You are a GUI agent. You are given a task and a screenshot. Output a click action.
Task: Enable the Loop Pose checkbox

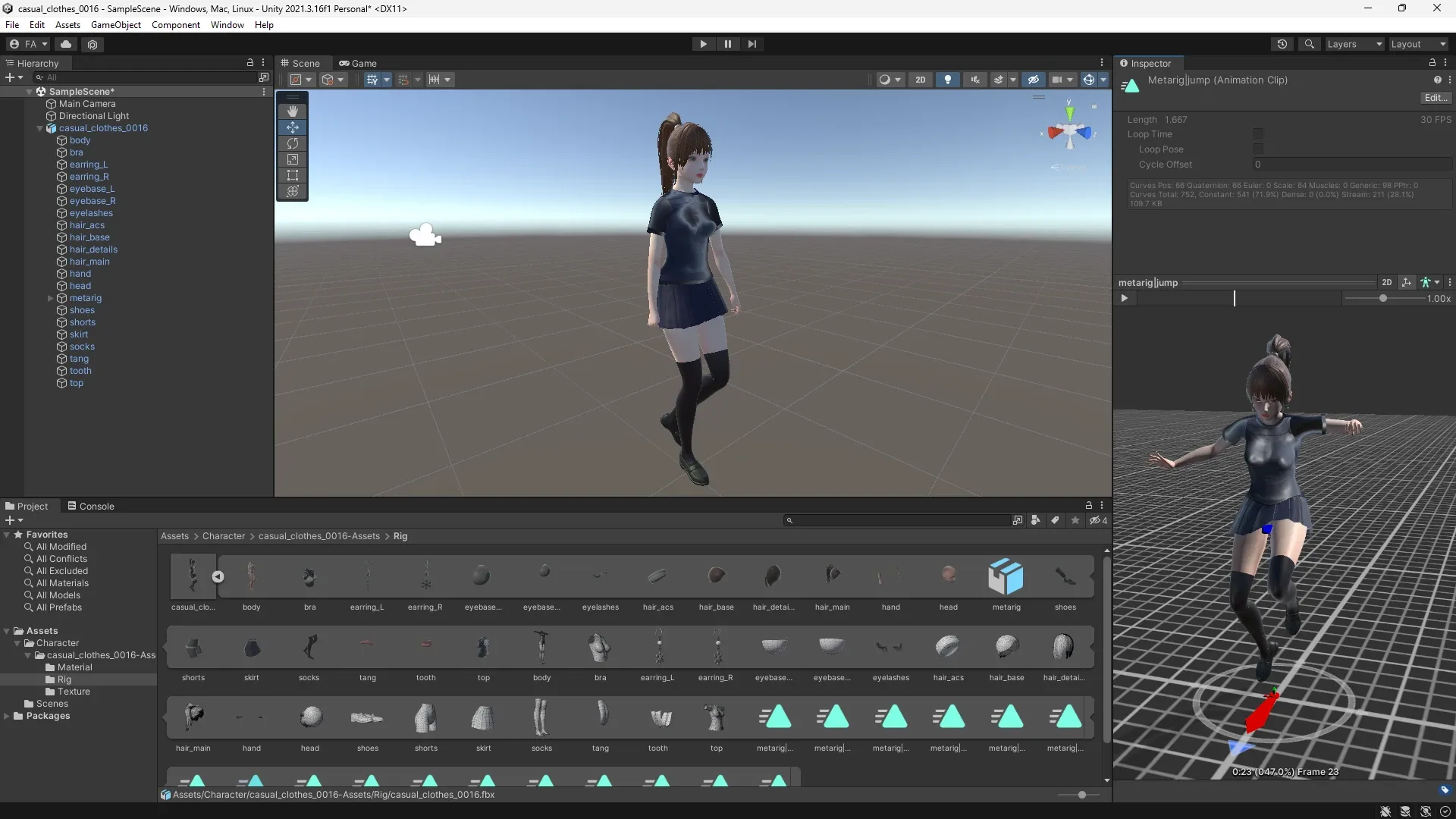click(1259, 149)
